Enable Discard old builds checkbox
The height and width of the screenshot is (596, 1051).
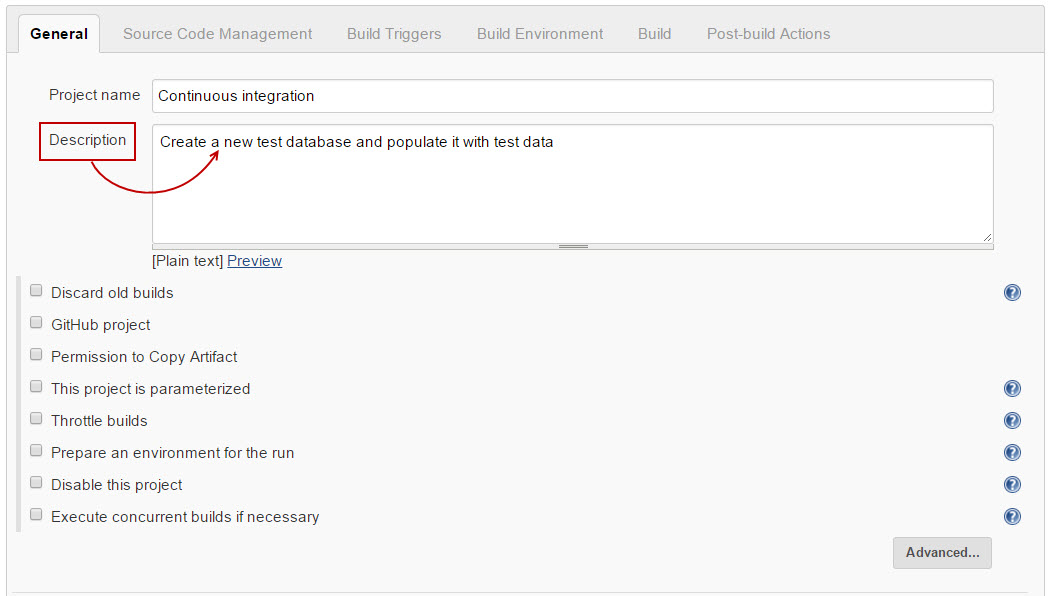coord(36,291)
